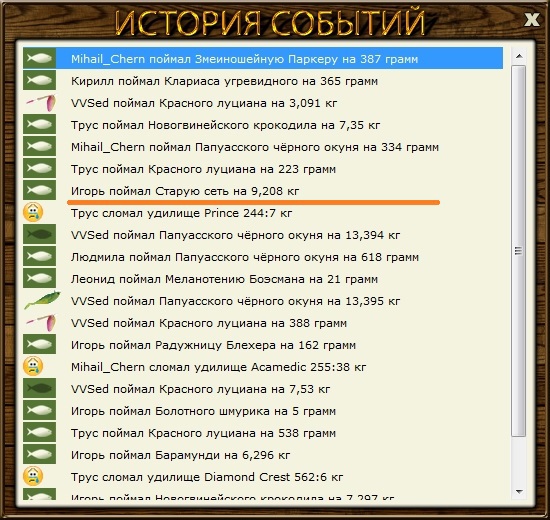Click fish icon beside Трус 223 грамм row
Image resolution: width=550 pixels, height=520 pixels.
click(39, 168)
